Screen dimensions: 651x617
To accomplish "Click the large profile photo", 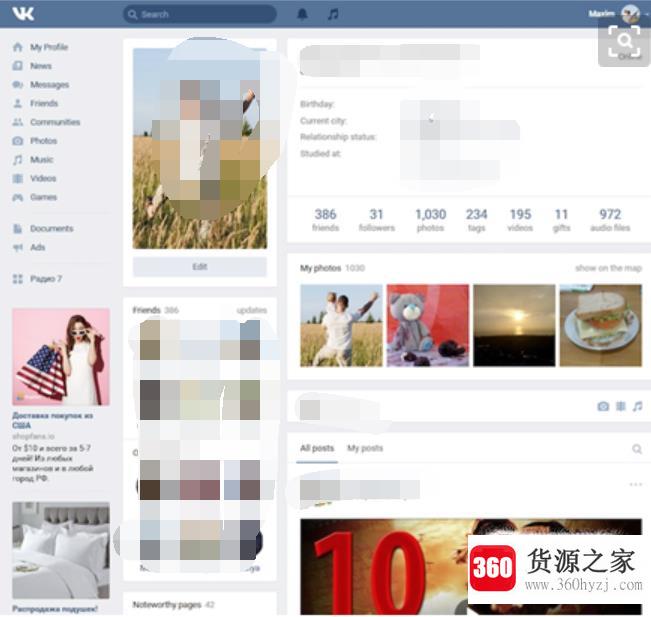I will click(x=200, y=148).
